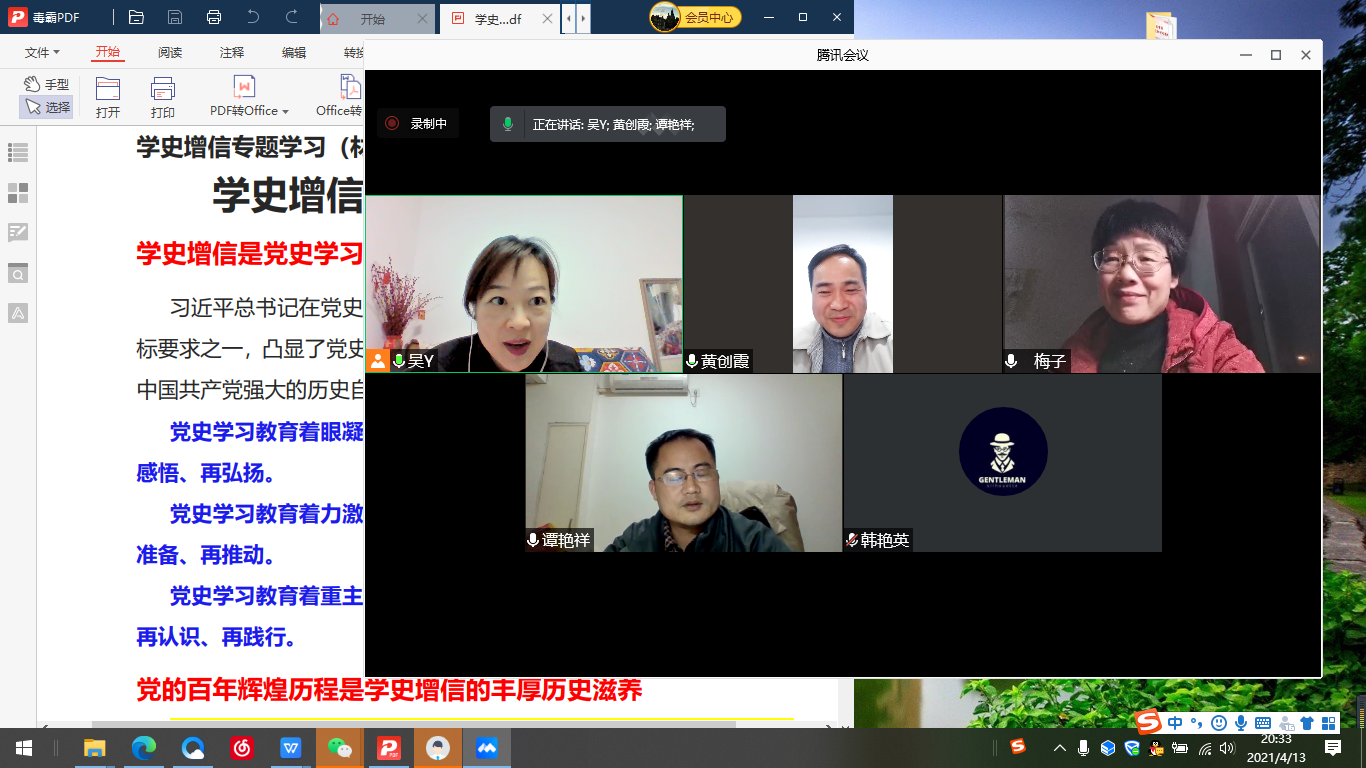This screenshot has width=1366, height=768.
Task: Click the 打印 print toolbar icon
Action: pyautogui.click(x=162, y=97)
